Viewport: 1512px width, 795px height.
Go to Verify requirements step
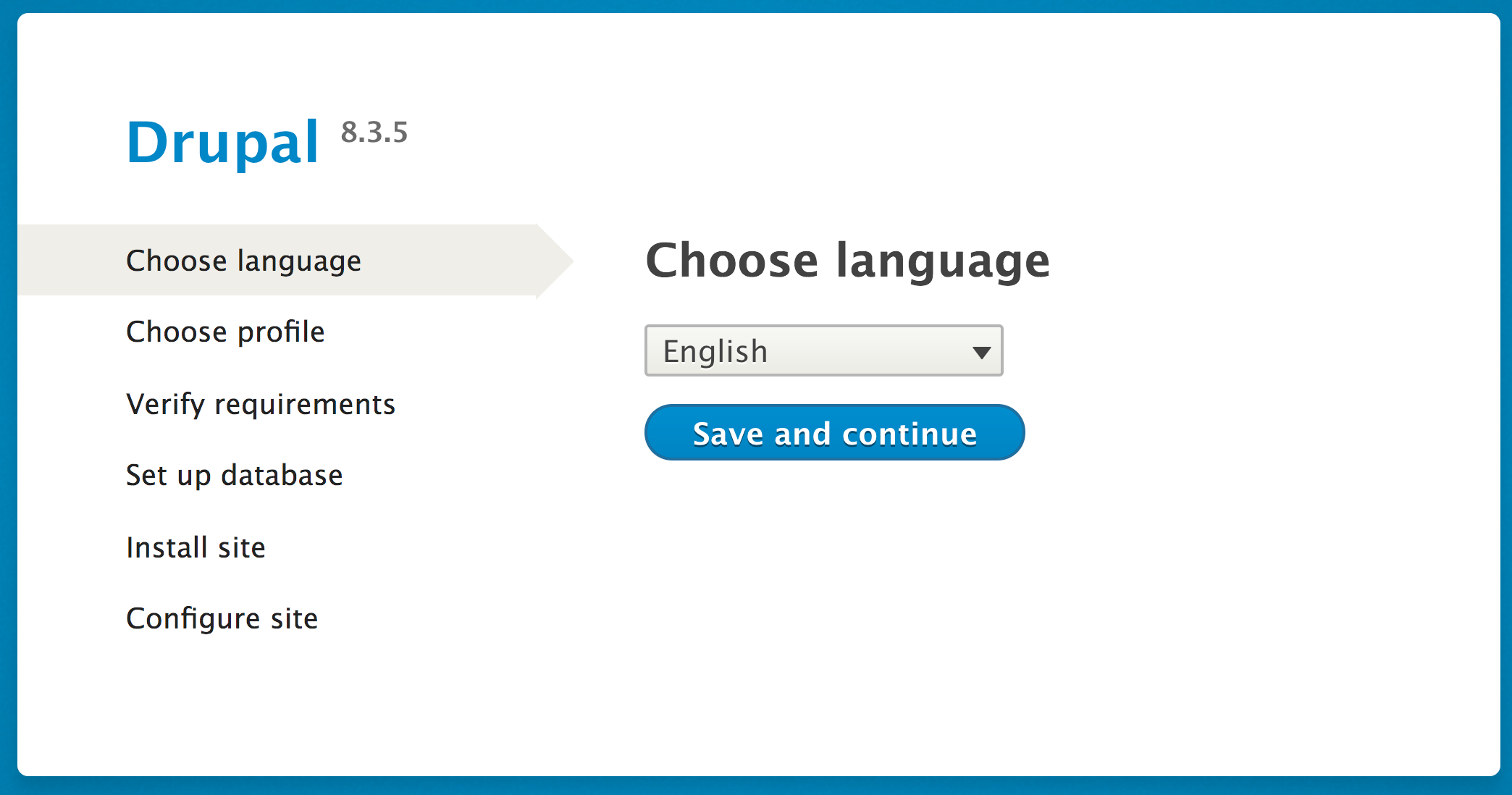261,404
